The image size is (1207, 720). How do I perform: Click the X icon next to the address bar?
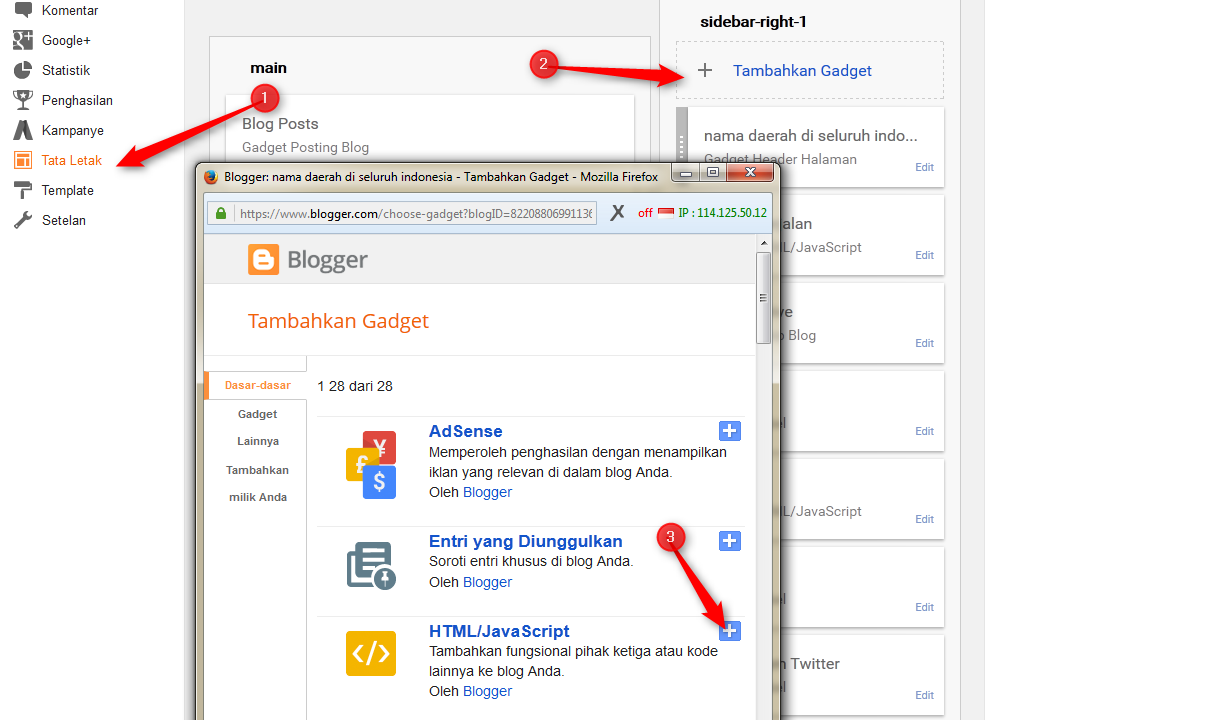coord(617,212)
